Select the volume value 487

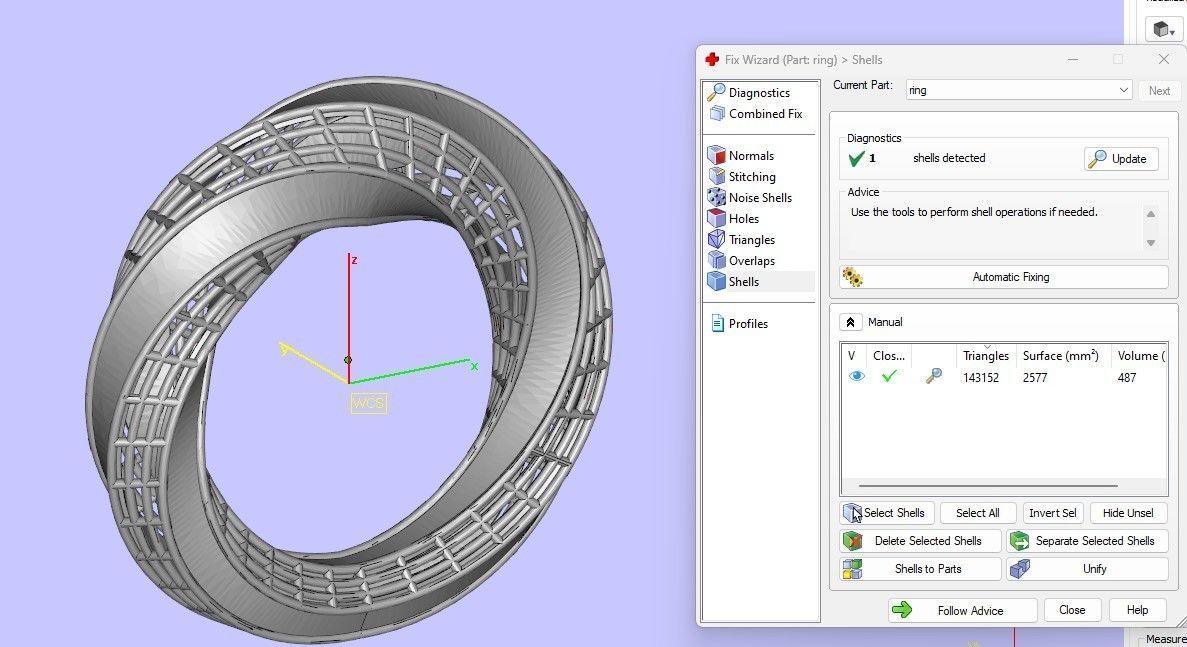click(1126, 378)
